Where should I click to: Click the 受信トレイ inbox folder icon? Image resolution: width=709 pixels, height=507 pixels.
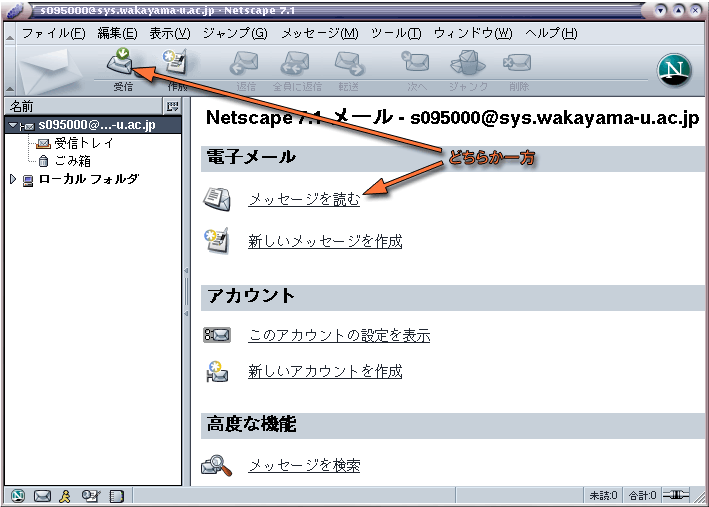coord(43,144)
